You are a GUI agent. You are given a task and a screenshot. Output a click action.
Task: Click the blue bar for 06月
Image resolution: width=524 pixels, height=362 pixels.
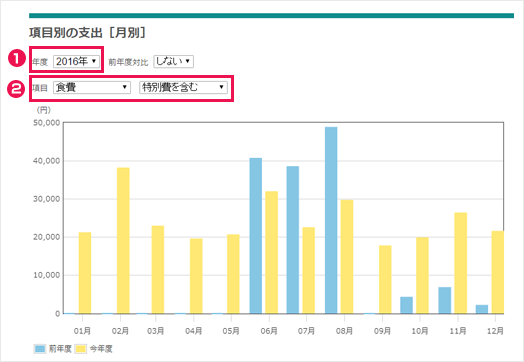click(x=256, y=236)
